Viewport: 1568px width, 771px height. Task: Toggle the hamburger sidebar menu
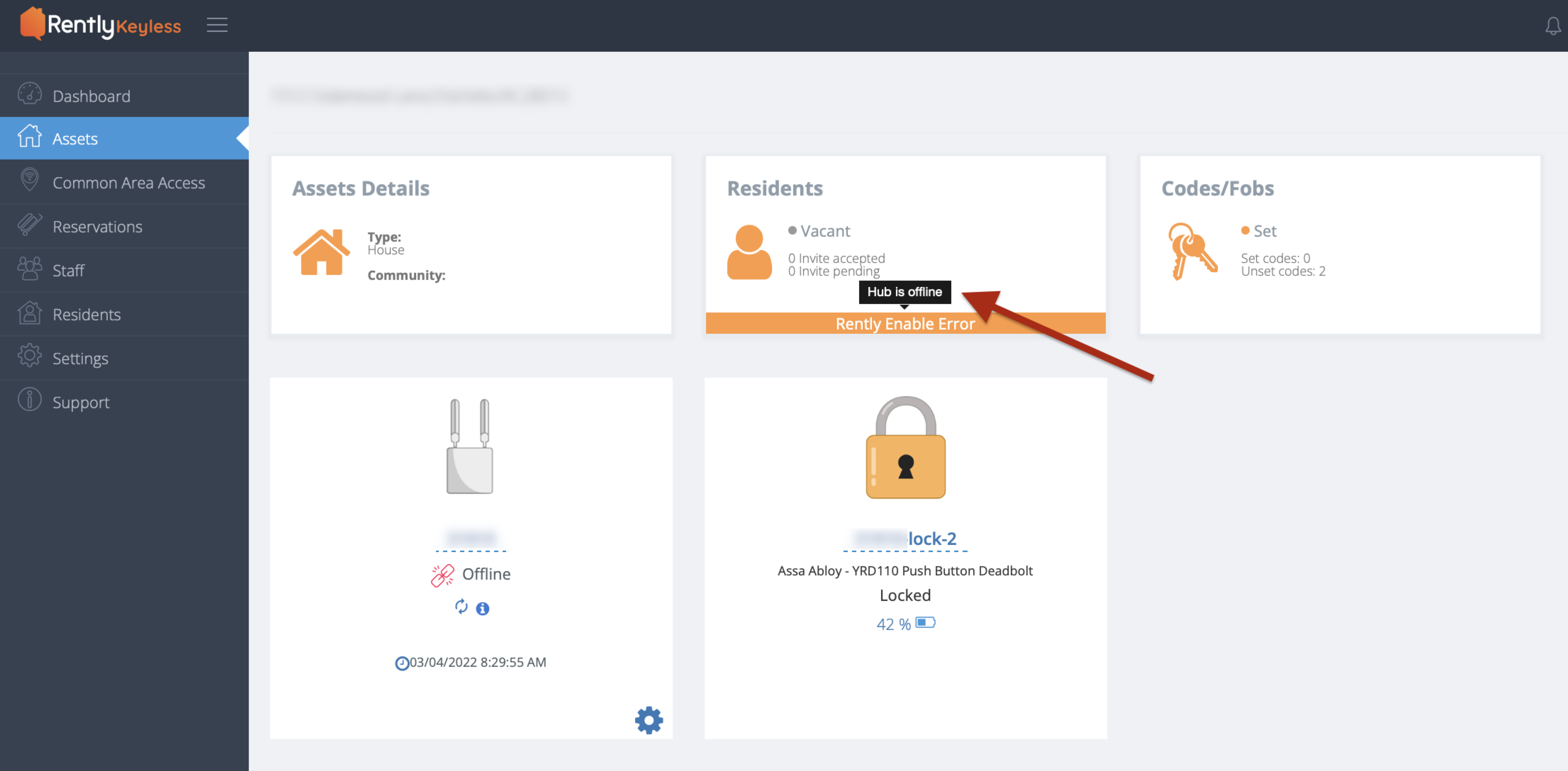(217, 25)
